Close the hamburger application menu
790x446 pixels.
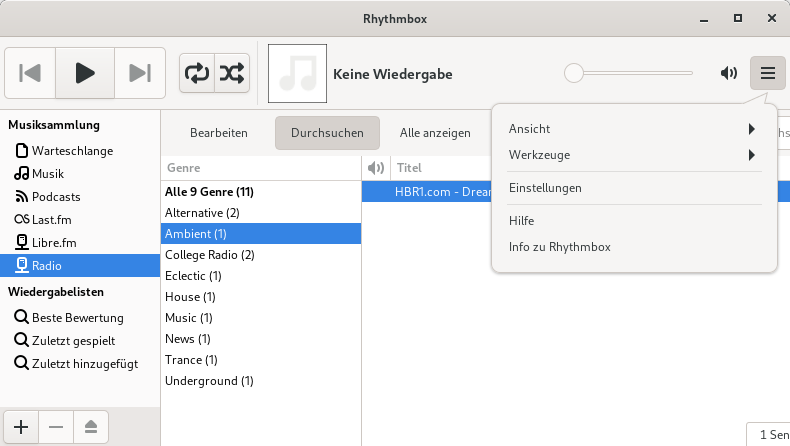767,73
